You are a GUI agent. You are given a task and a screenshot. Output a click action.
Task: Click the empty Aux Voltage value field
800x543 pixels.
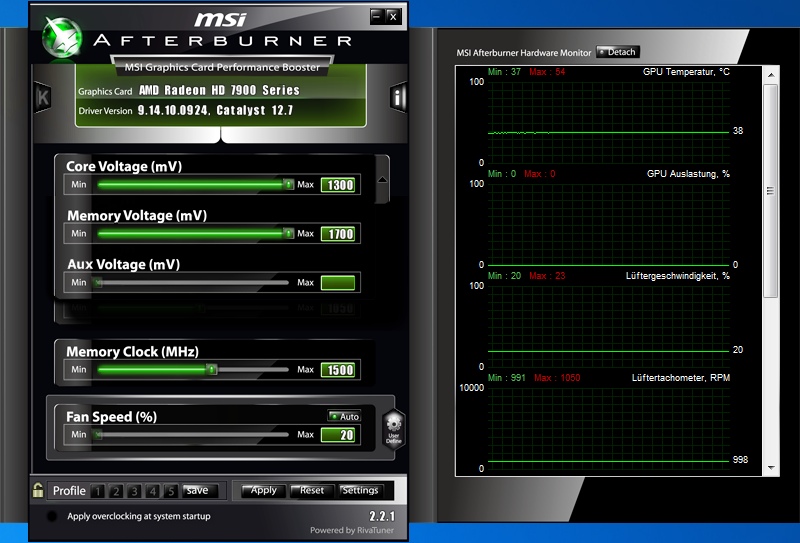338,283
